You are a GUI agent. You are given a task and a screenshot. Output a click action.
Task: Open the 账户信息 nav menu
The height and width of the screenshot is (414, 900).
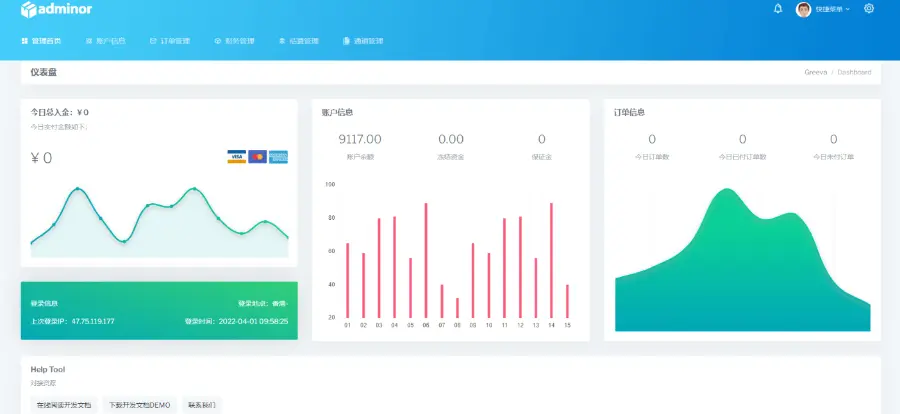pos(105,41)
